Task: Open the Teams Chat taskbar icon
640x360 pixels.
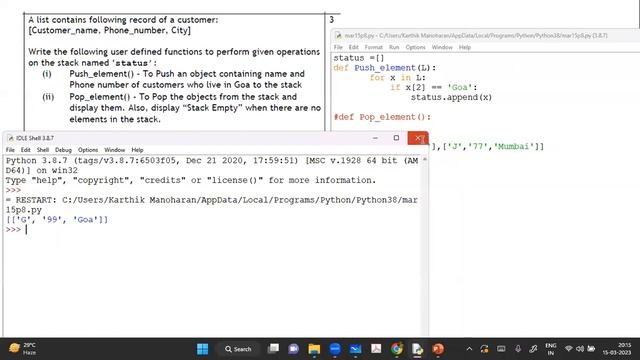Action: pyautogui.click(x=293, y=349)
